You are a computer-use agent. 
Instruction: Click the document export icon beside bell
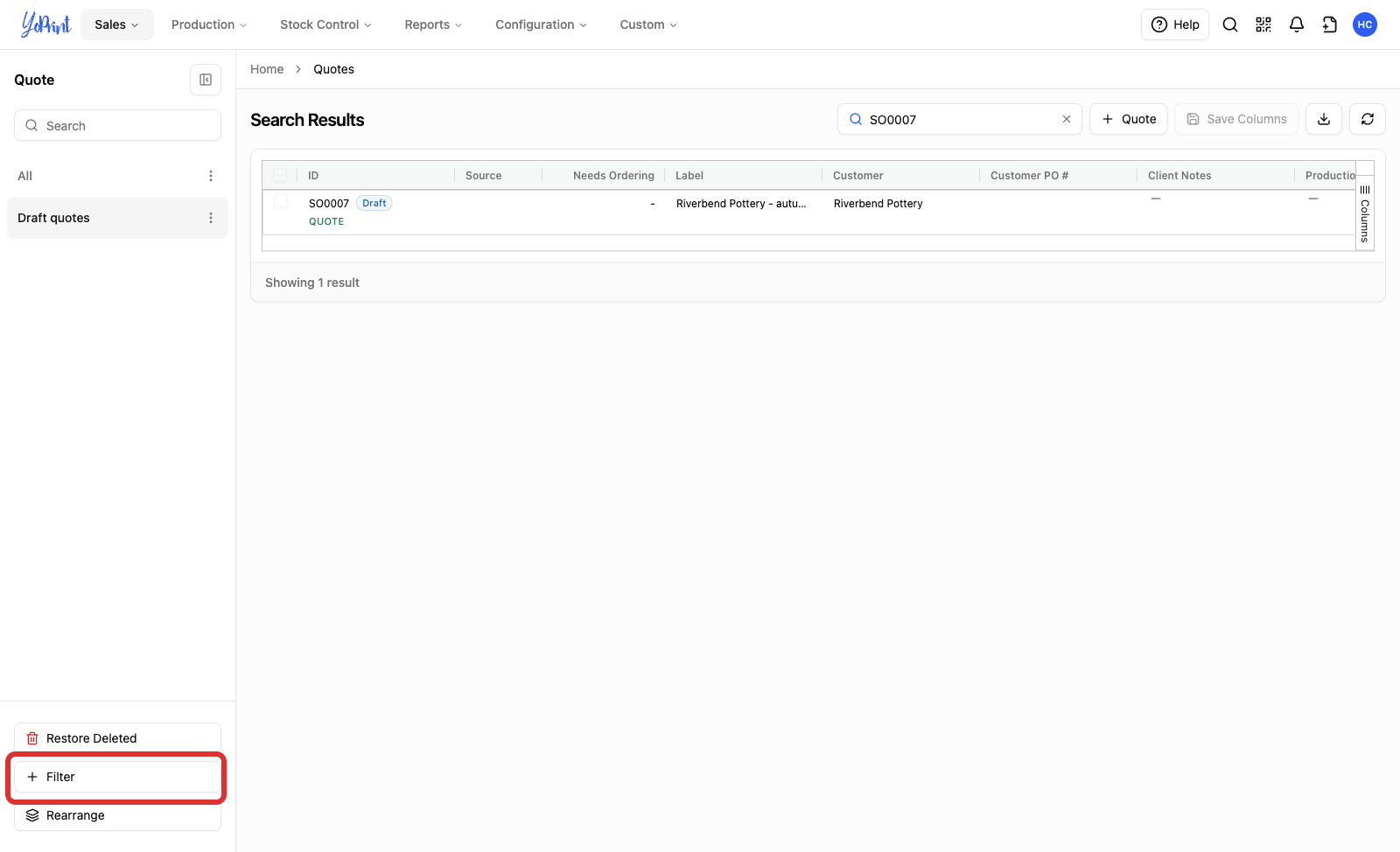1330,24
